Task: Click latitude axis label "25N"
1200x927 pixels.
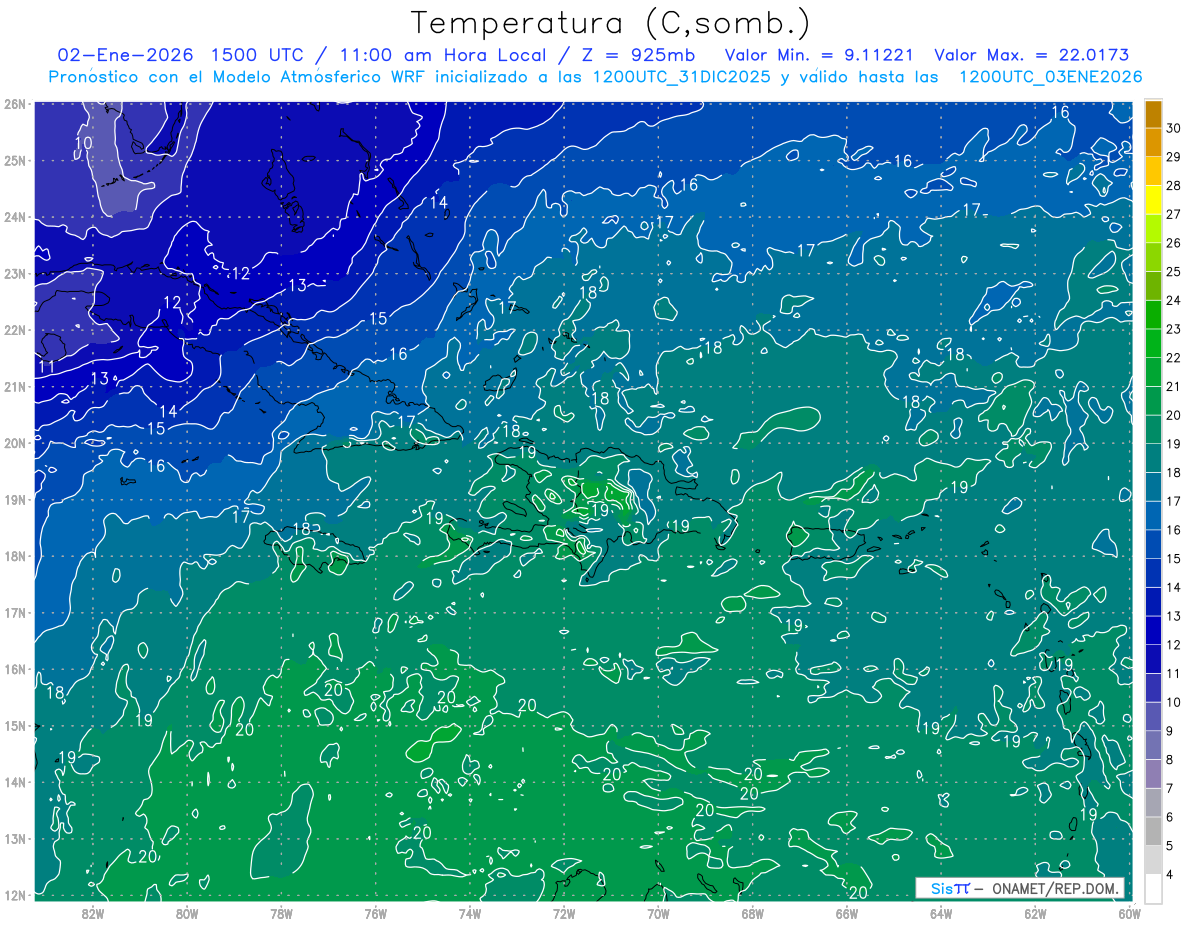Action: [14, 161]
